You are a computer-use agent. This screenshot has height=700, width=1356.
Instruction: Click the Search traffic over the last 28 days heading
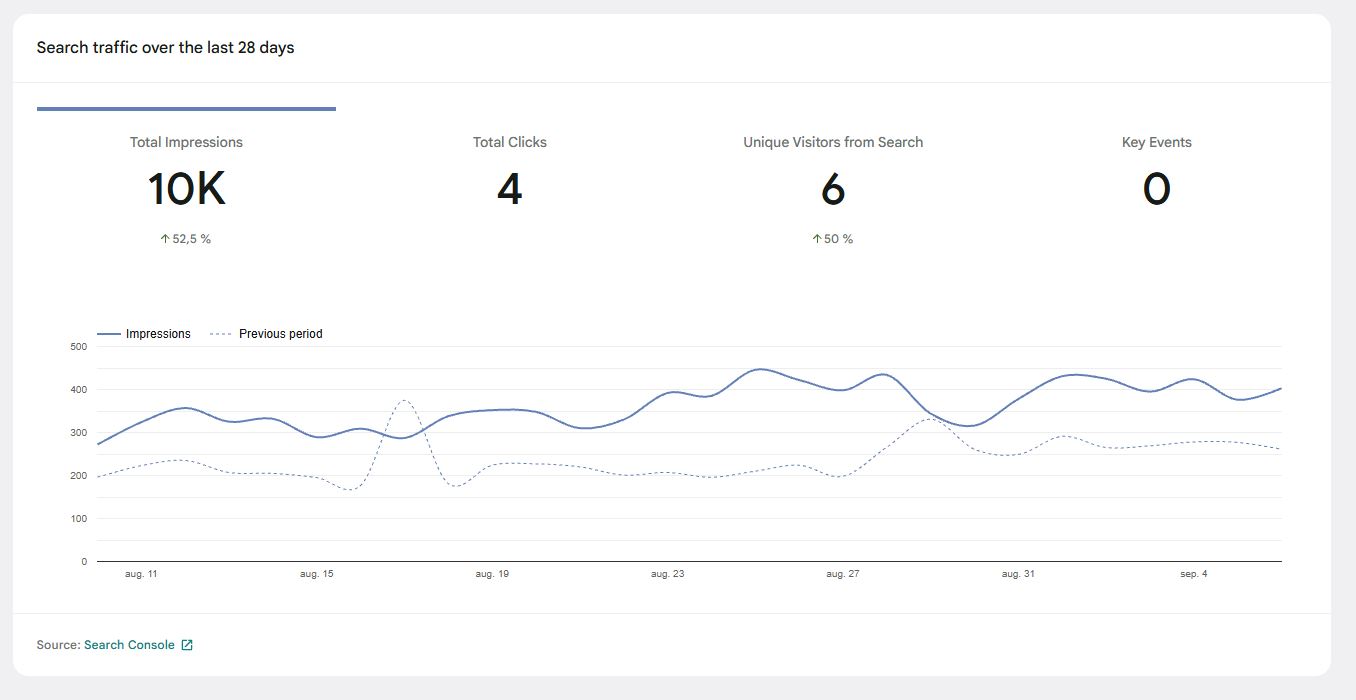(x=165, y=48)
